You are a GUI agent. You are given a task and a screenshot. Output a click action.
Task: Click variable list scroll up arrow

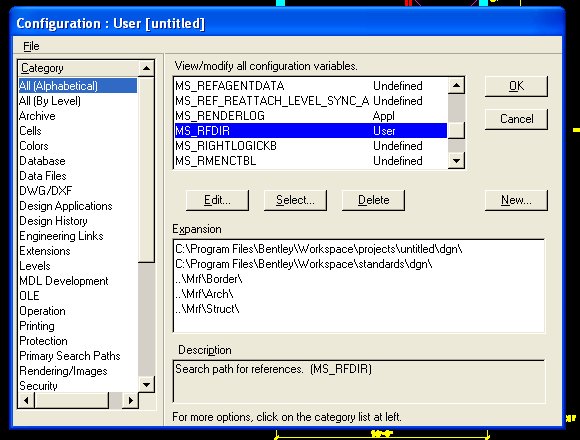[x=456, y=86]
